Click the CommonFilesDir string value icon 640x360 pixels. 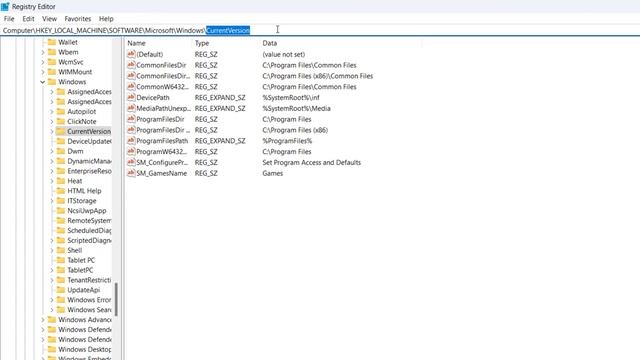131,65
